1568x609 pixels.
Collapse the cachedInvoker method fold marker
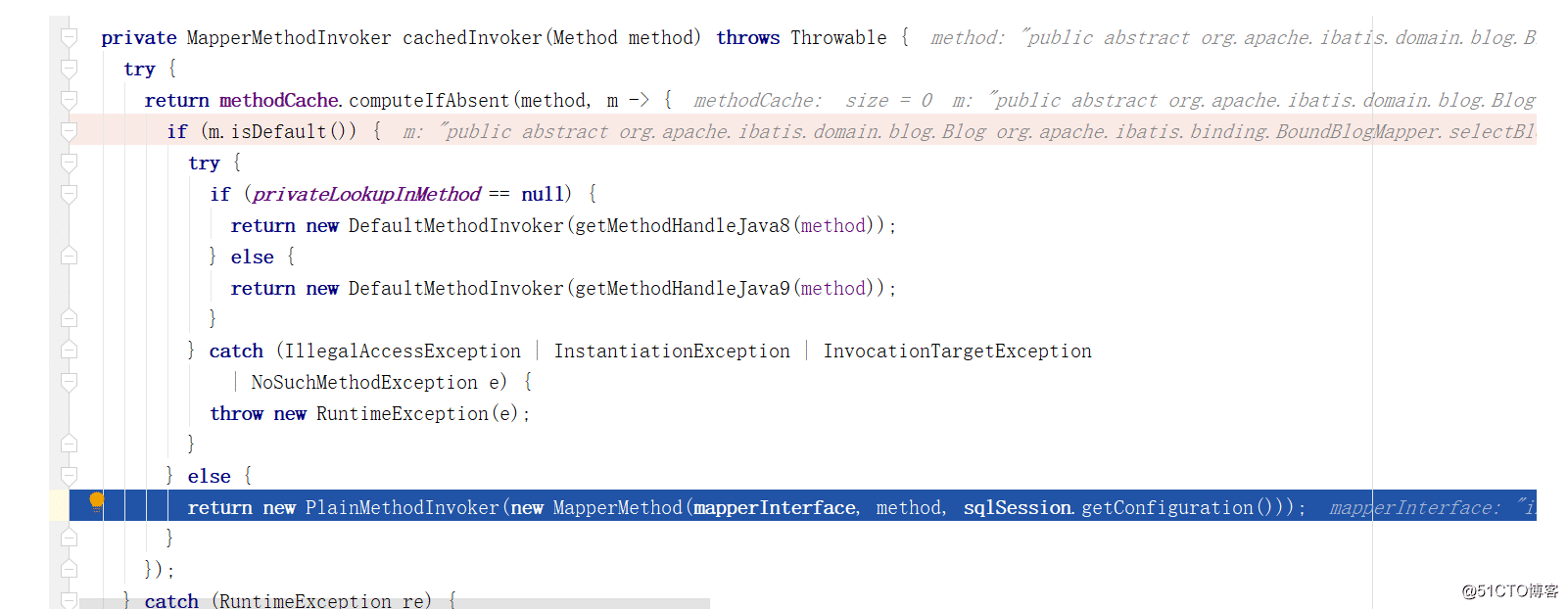[69, 37]
